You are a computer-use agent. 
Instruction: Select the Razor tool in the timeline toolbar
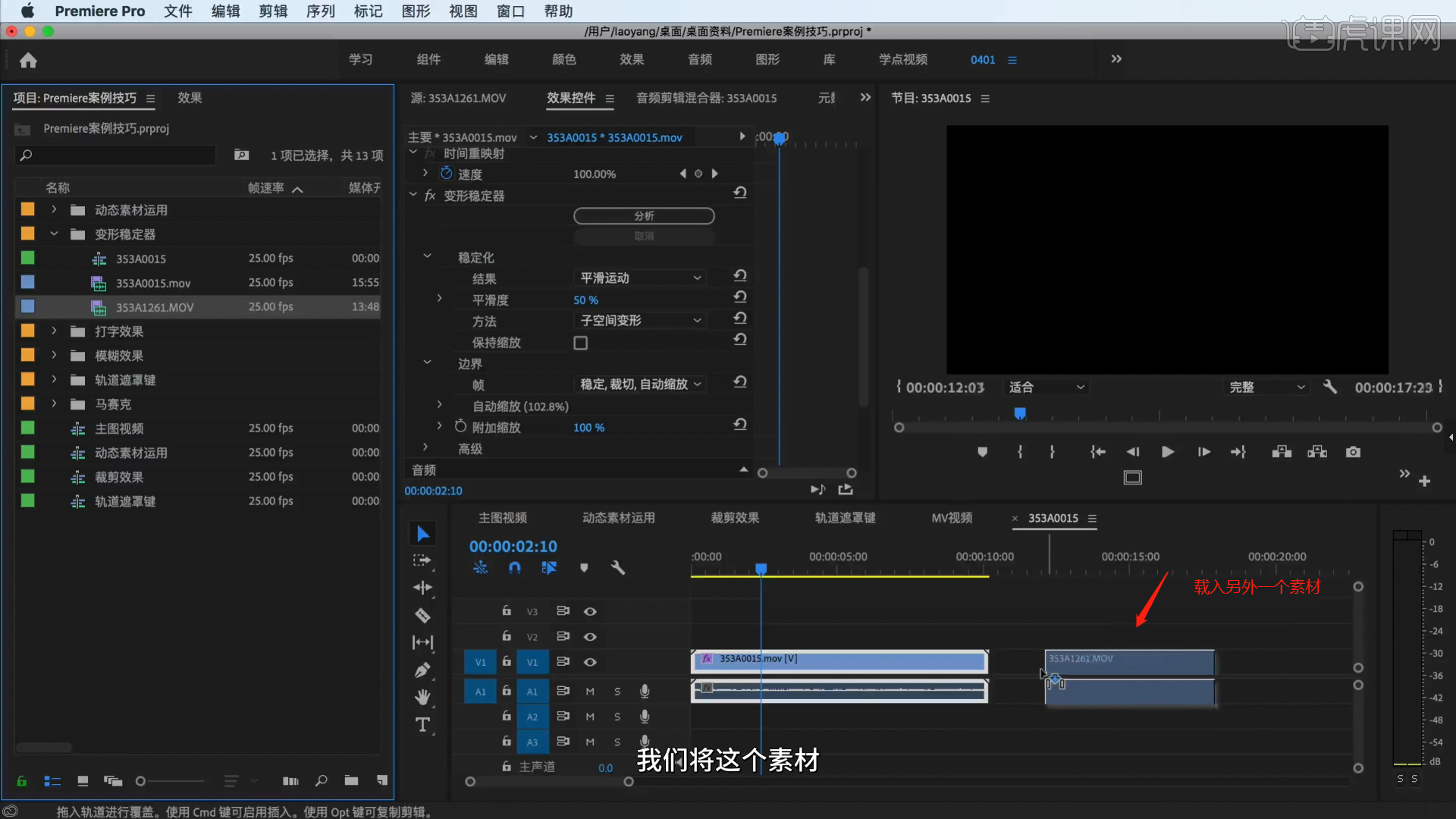pyautogui.click(x=423, y=615)
